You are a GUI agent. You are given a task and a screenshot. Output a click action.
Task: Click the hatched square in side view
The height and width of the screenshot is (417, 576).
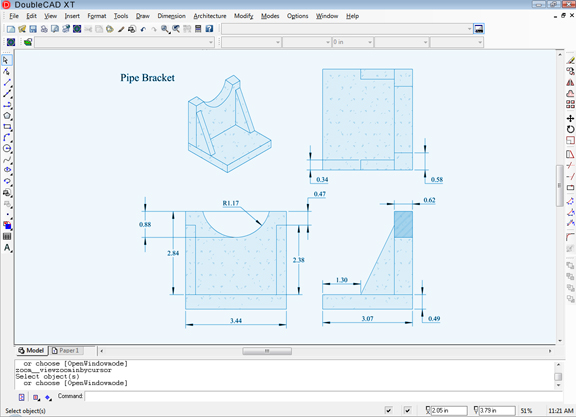click(x=403, y=224)
